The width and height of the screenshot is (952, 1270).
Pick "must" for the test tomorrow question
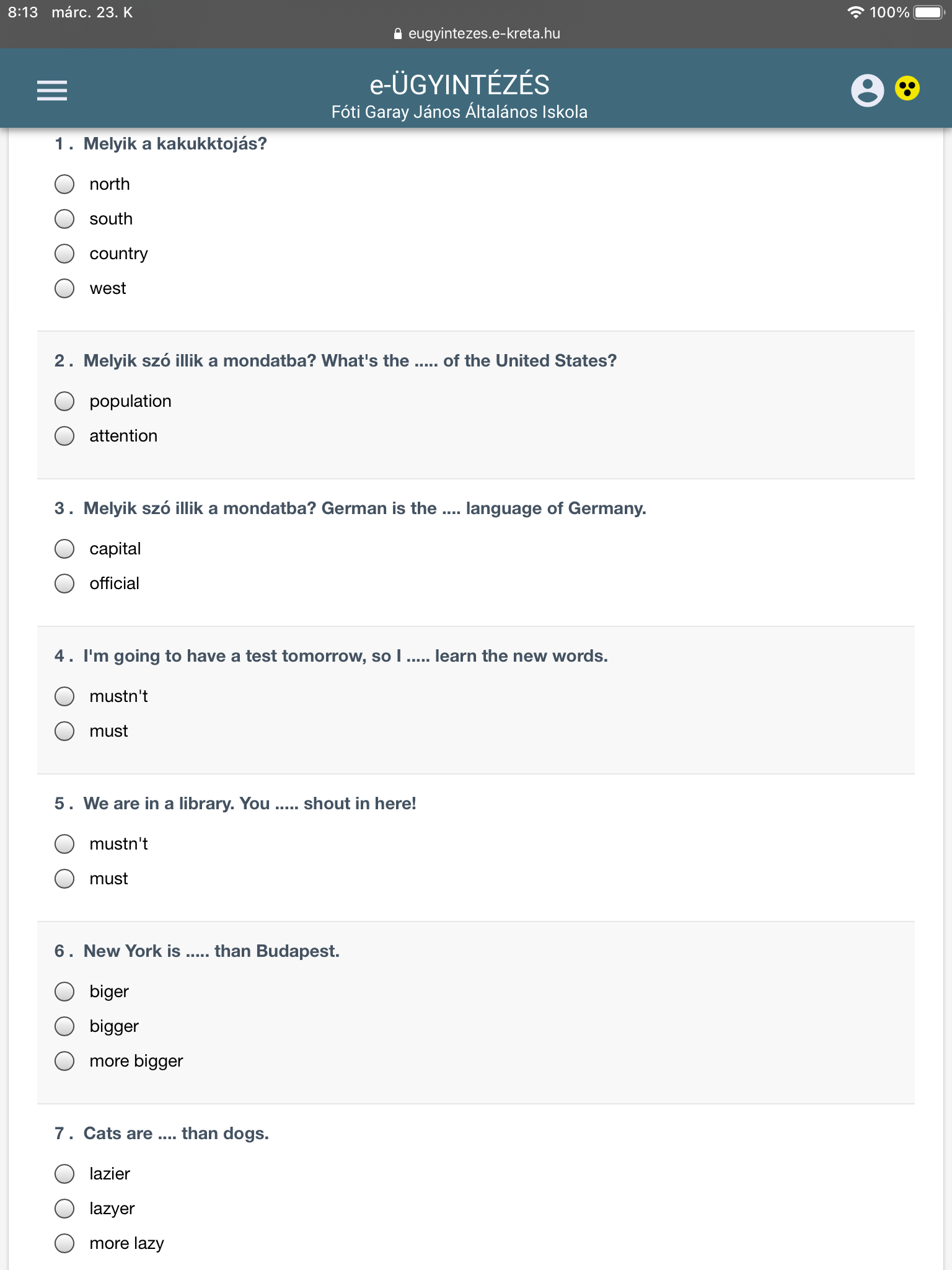(x=64, y=731)
